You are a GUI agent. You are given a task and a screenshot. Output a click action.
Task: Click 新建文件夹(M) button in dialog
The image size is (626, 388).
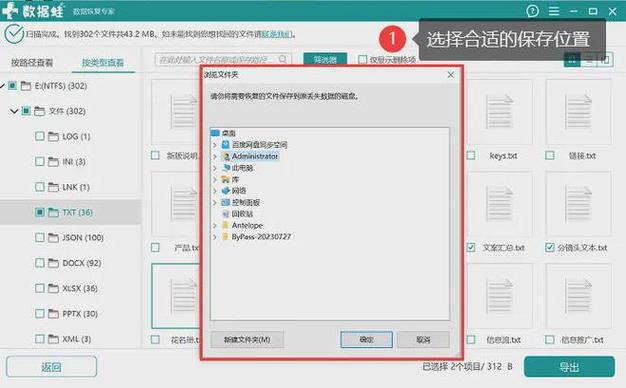point(247,340)
